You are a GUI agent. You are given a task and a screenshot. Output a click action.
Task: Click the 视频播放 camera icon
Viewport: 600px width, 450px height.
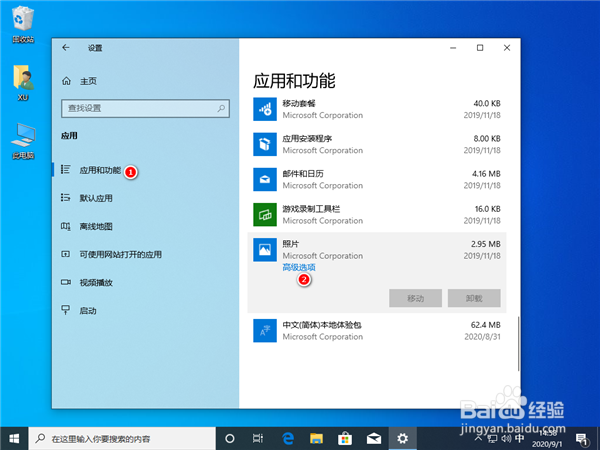coord(65,282)
